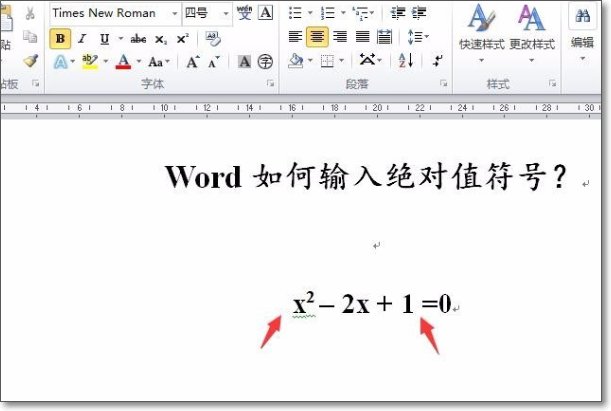The width and height of the screenshot is (611, 411).
Task: Open Line Spacing menu
Action: tap(418, 37)
